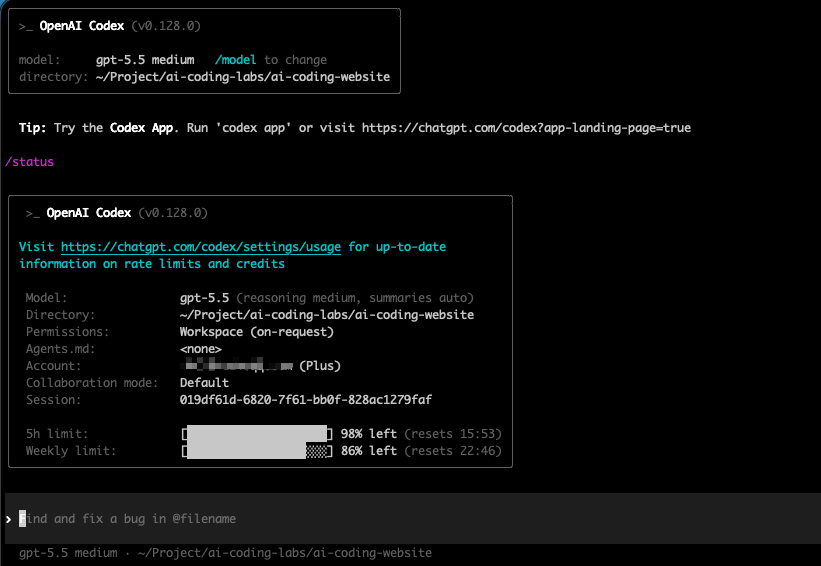
Task: Click the 'Default' collaboration mode value
Action: [x=204, y=383]
